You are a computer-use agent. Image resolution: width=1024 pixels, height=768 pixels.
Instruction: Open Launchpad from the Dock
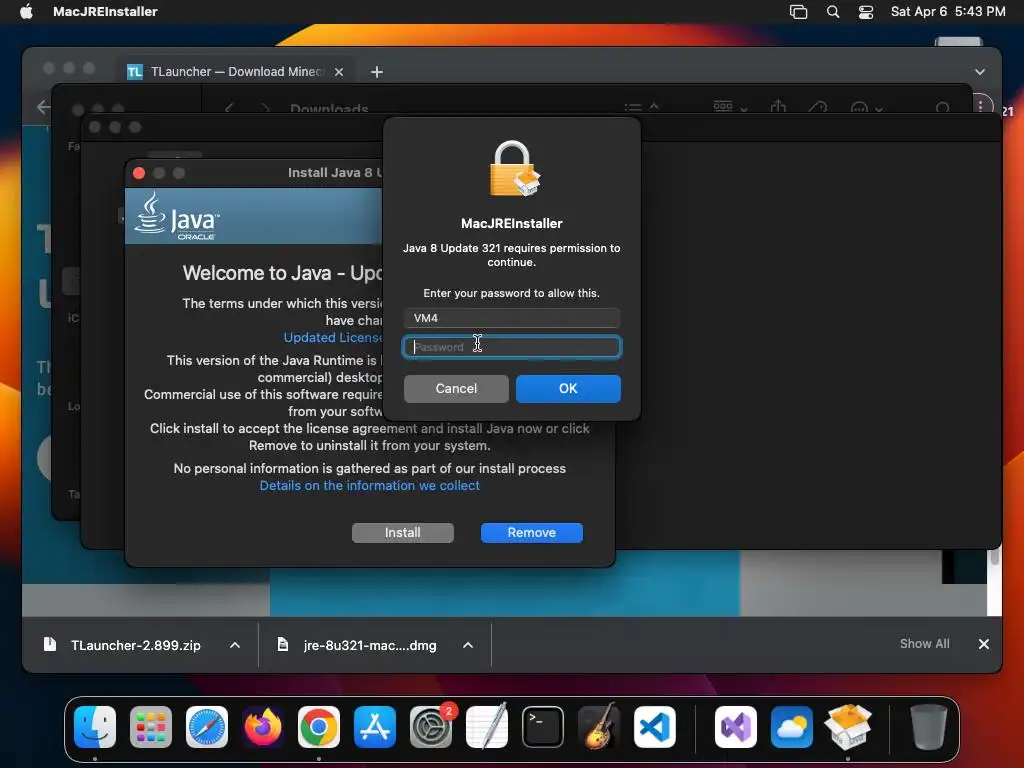point(151,727)
